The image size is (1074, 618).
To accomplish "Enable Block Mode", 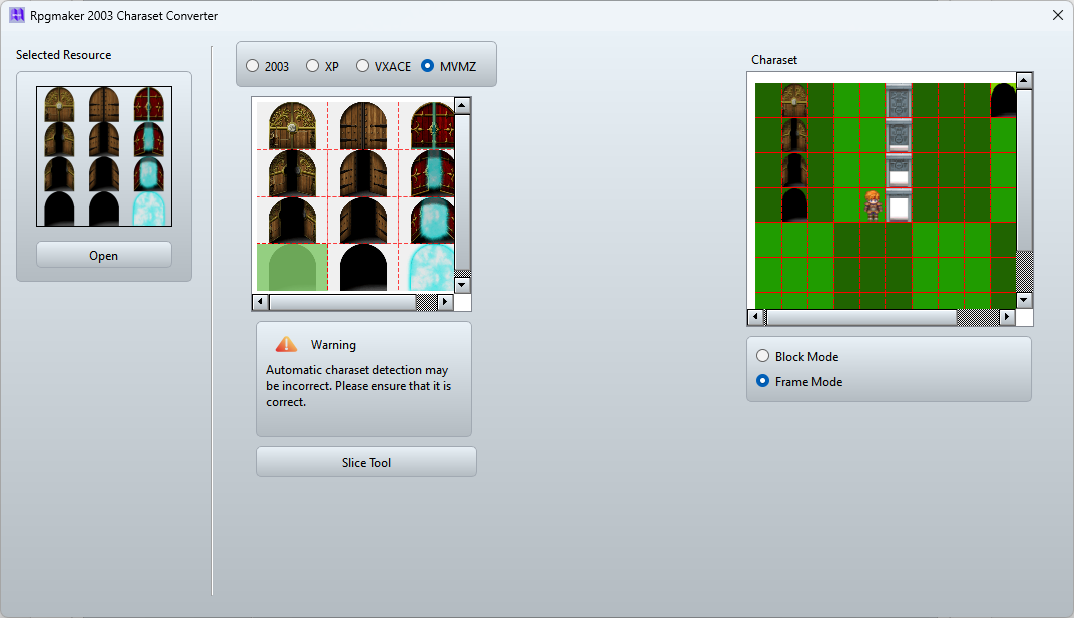I will [x=762, y=356].
